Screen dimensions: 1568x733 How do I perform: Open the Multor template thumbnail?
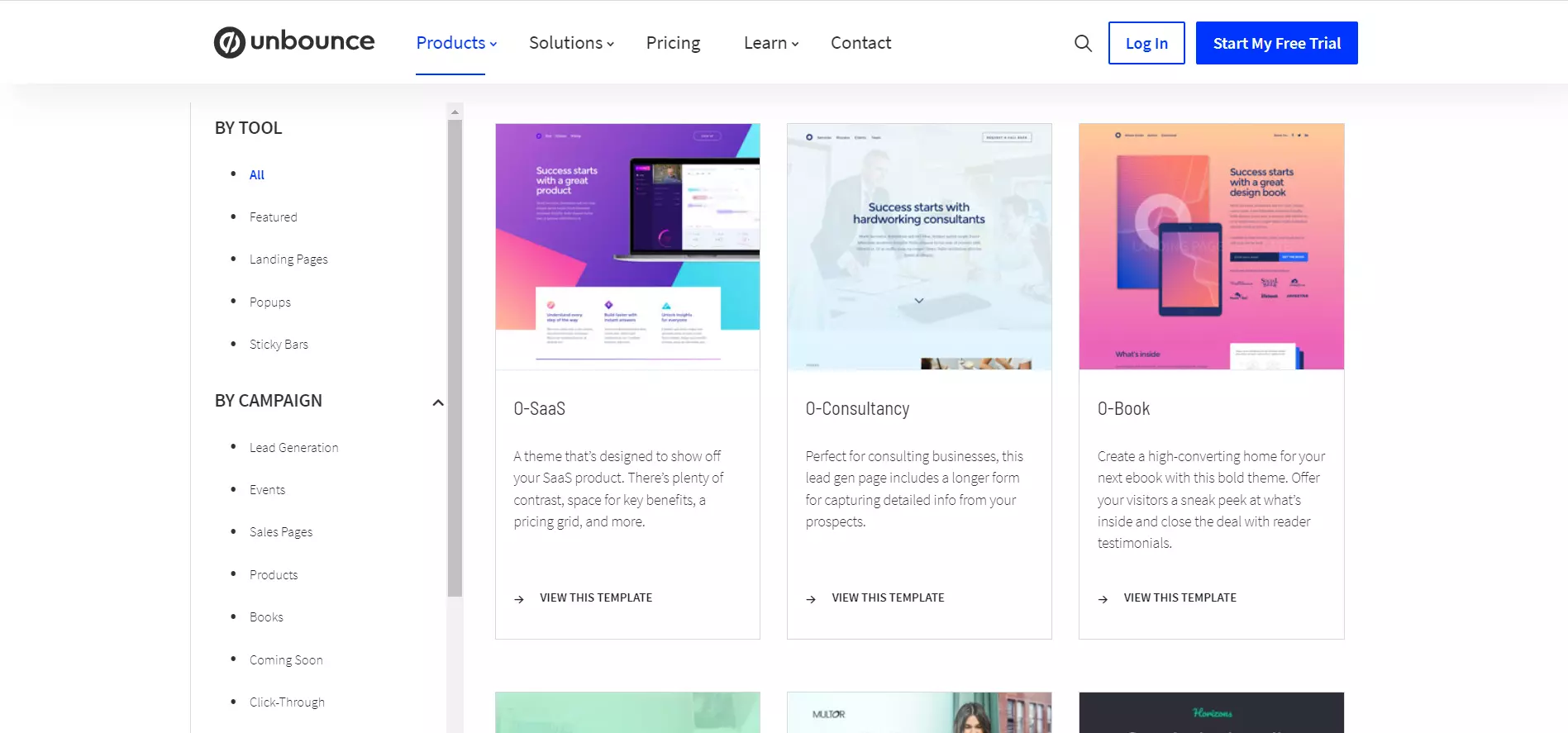pos(919,712)
